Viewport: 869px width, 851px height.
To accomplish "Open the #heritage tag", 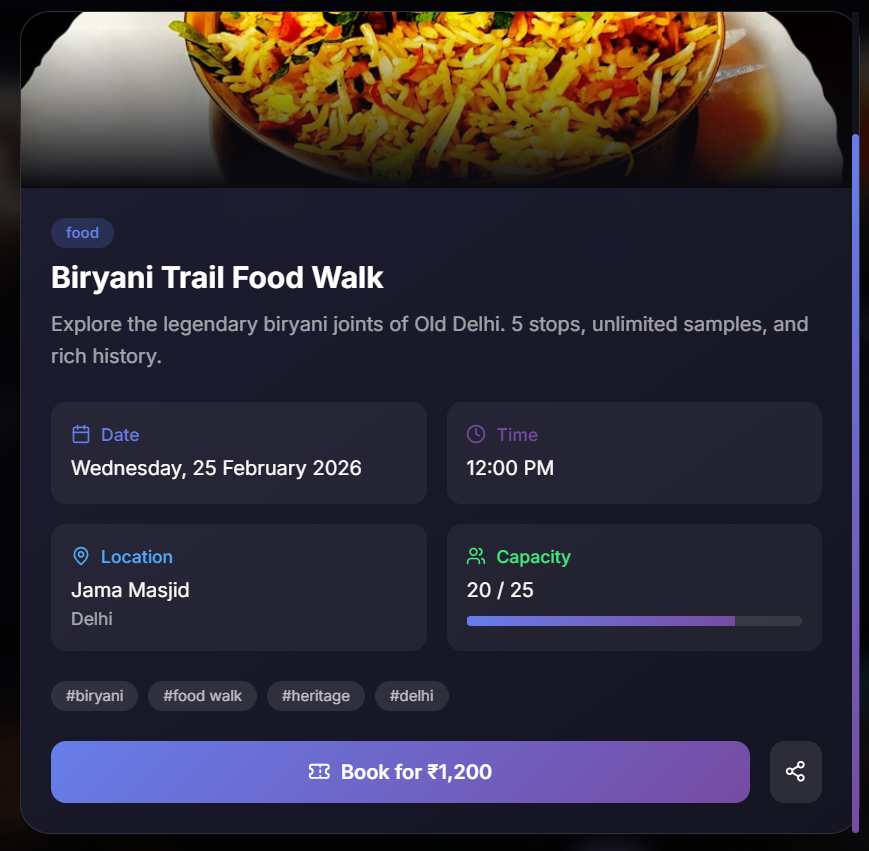I will [x=315, y=696].
